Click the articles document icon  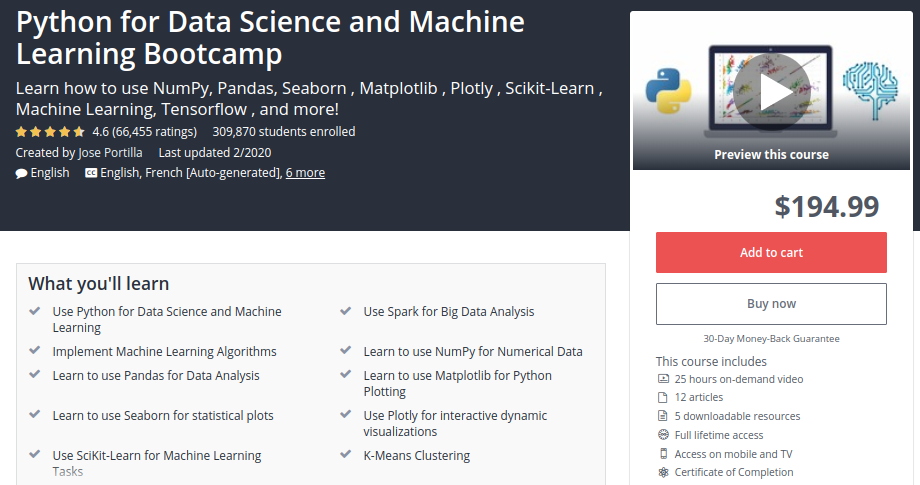click(663, 398)
